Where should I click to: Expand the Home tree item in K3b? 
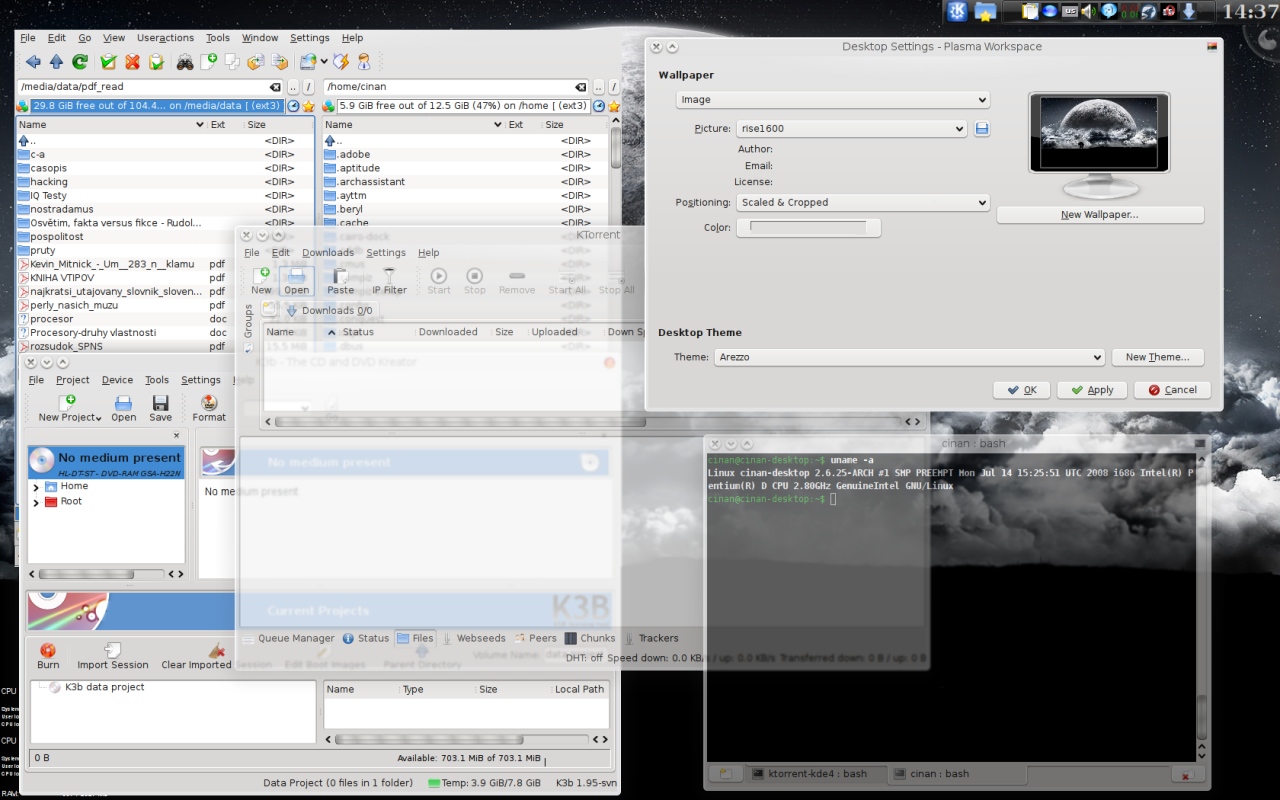coord(36,487)
